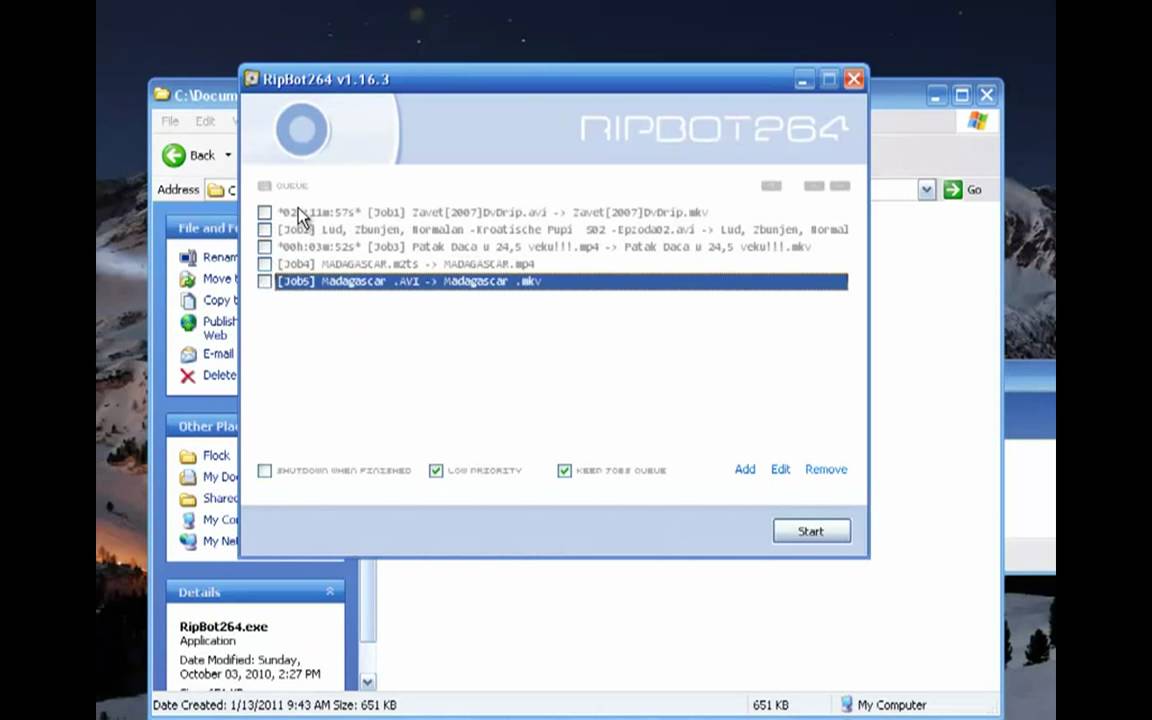The height and width of the screenshot is (720, 1152).
Task: Click the My Documents icon in Other Places
Action: tap(188, 478)
